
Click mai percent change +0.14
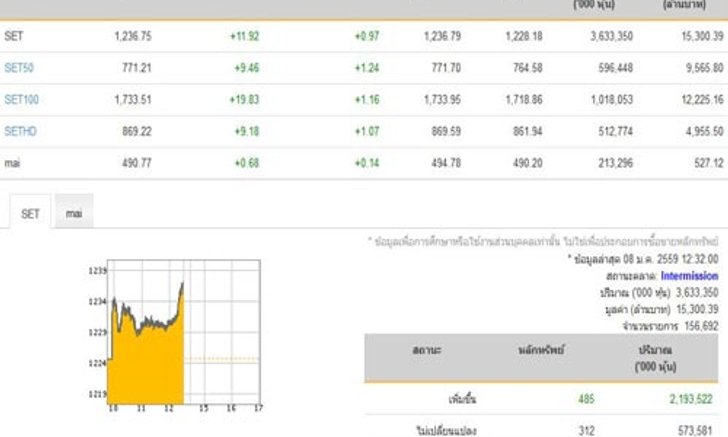click(x=367, y=163)
